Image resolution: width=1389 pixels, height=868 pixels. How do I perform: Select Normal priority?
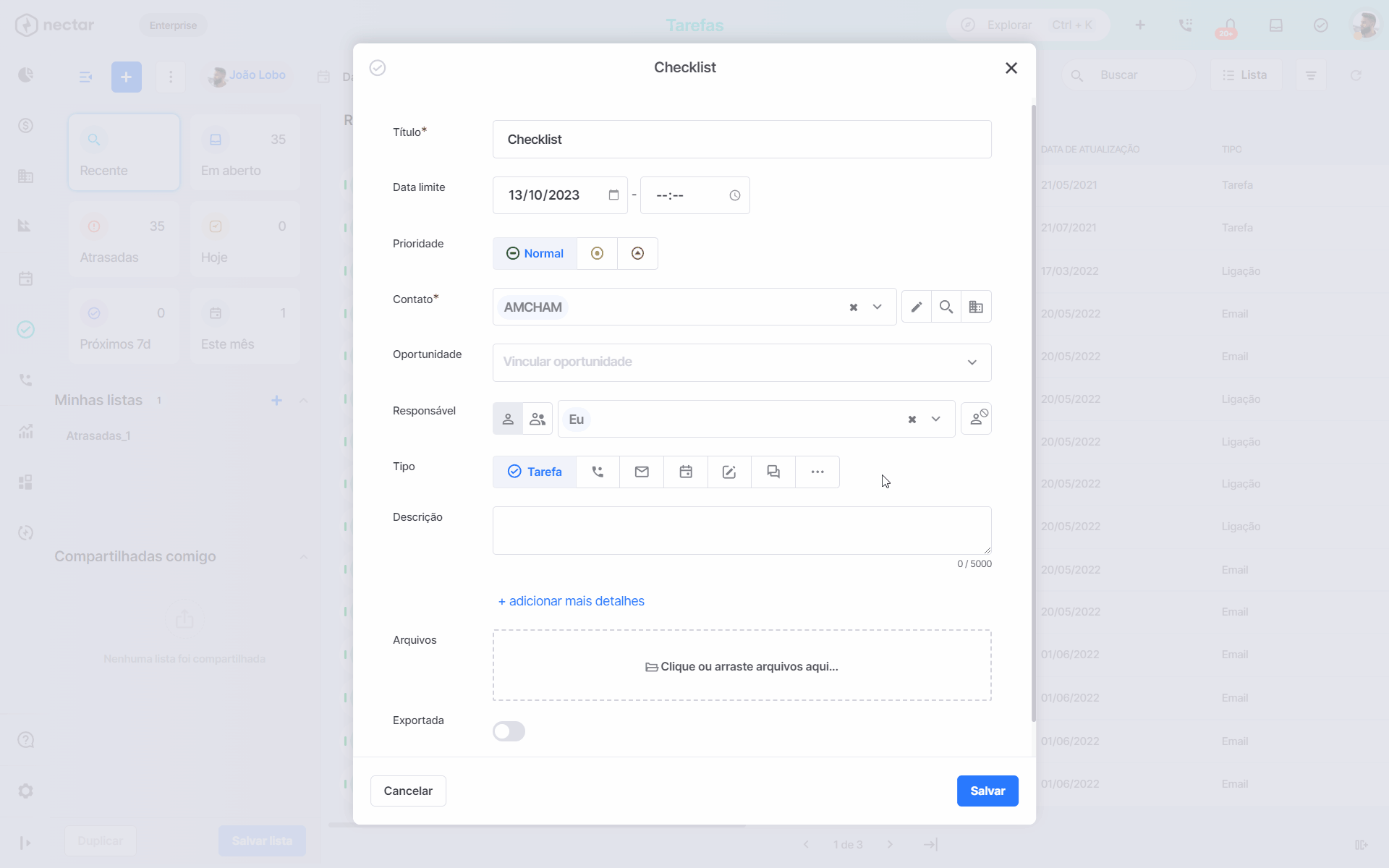[535, 254]
